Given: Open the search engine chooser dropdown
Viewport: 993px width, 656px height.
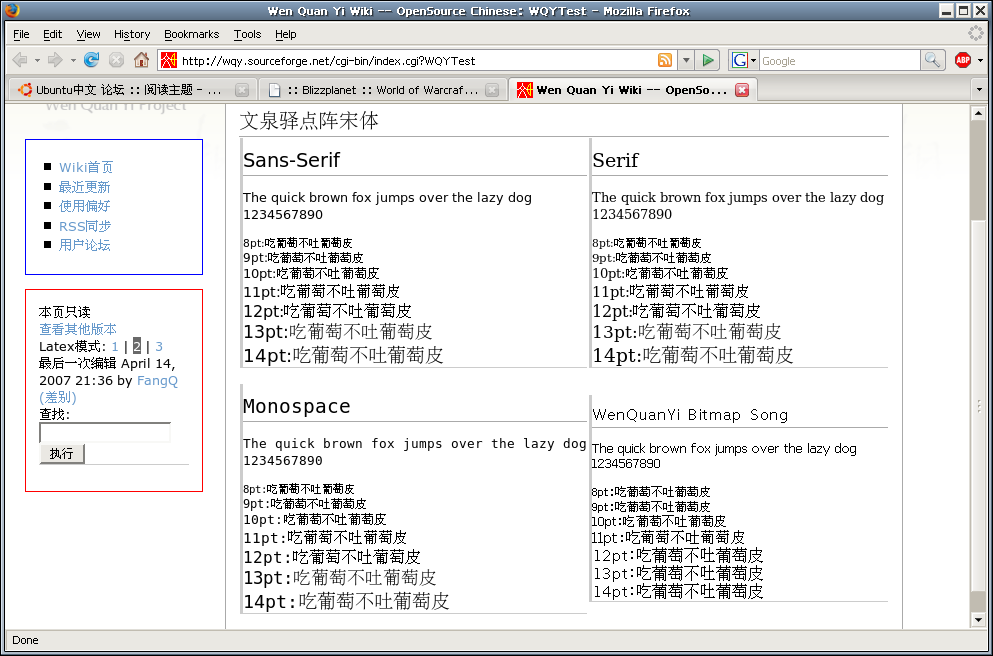Looking at the screenshot, I should coord(754,61).
